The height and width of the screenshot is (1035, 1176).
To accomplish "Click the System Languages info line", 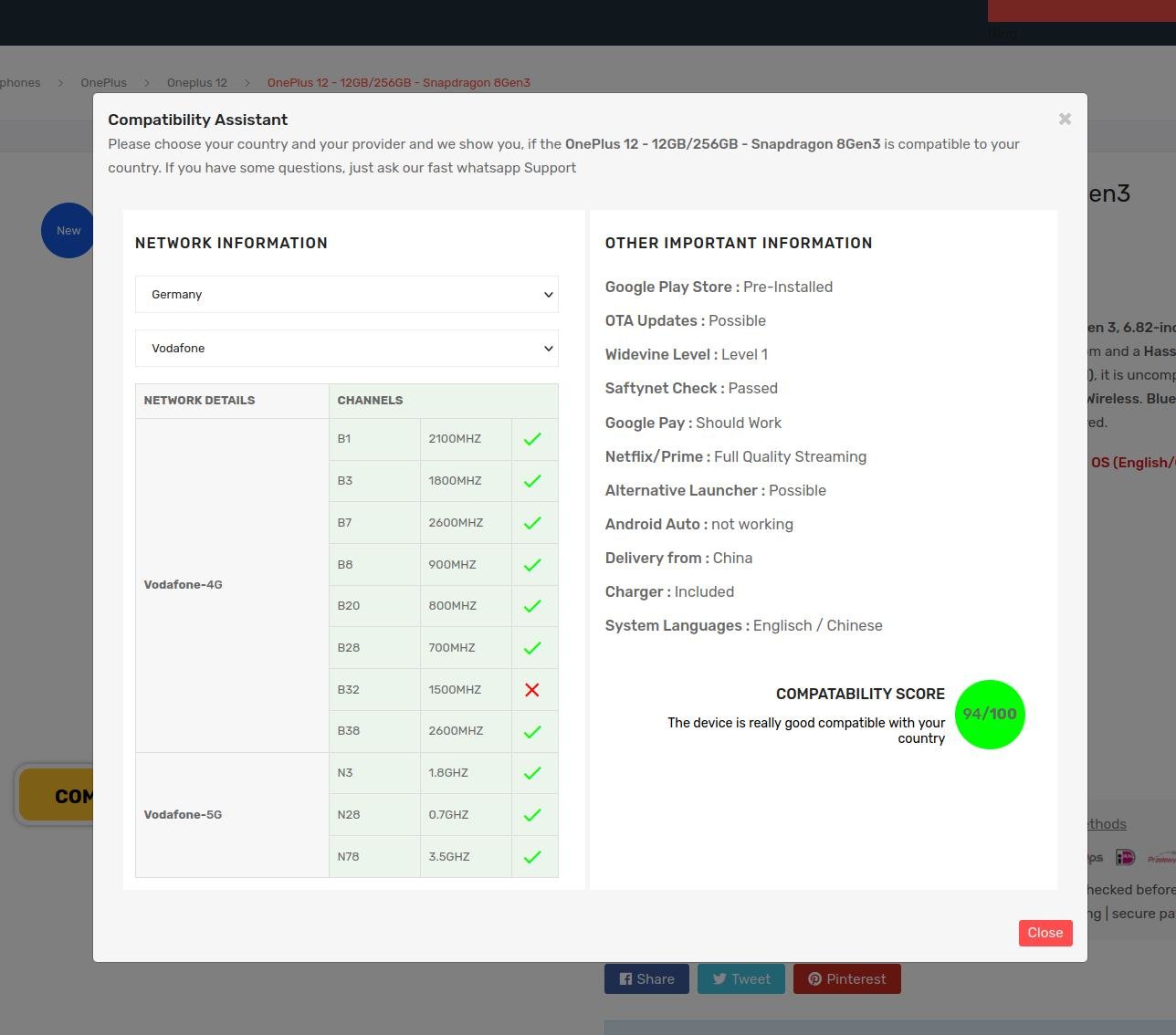I will 744,626.
